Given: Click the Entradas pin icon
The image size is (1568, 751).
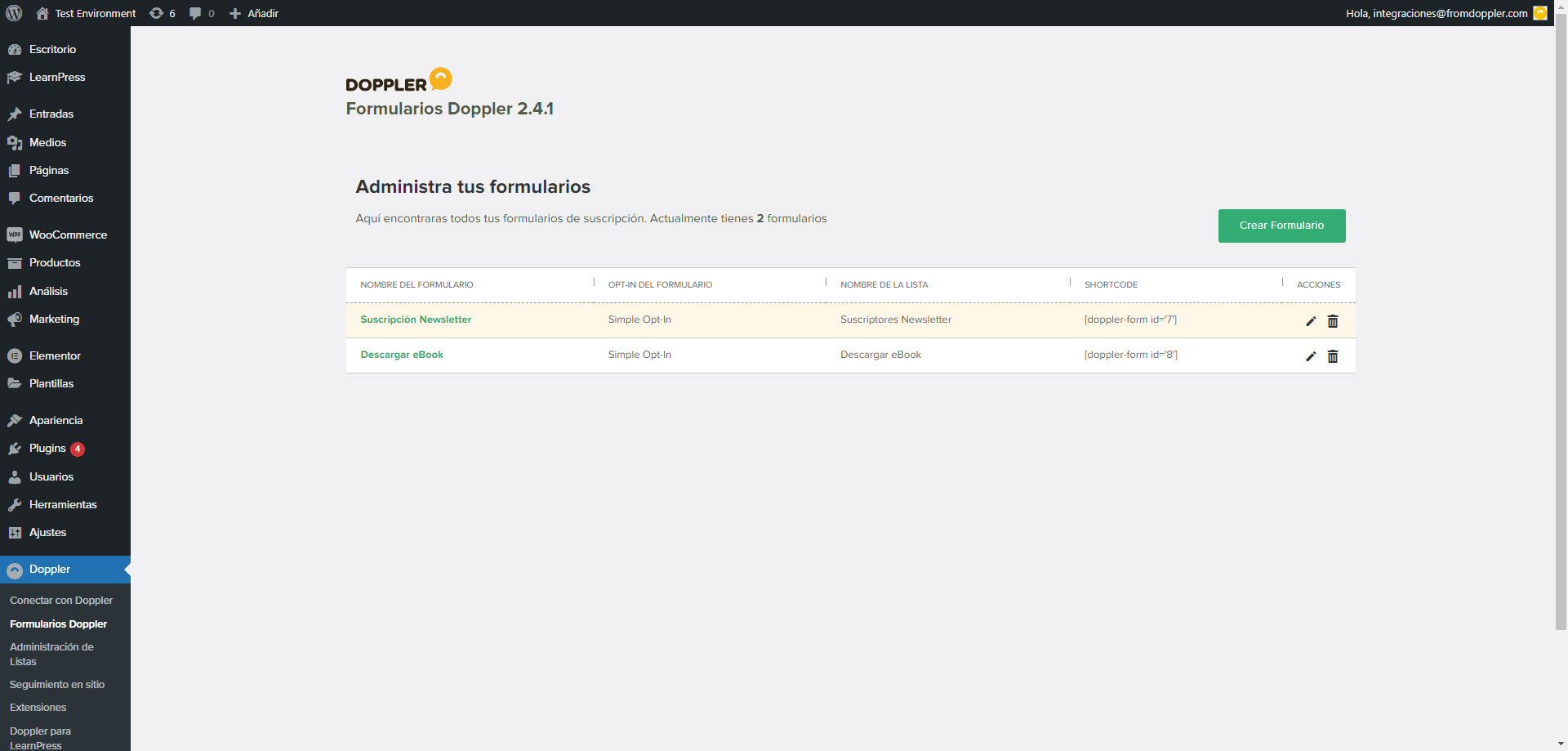Looking at the screenshot, I should (15, 114).
